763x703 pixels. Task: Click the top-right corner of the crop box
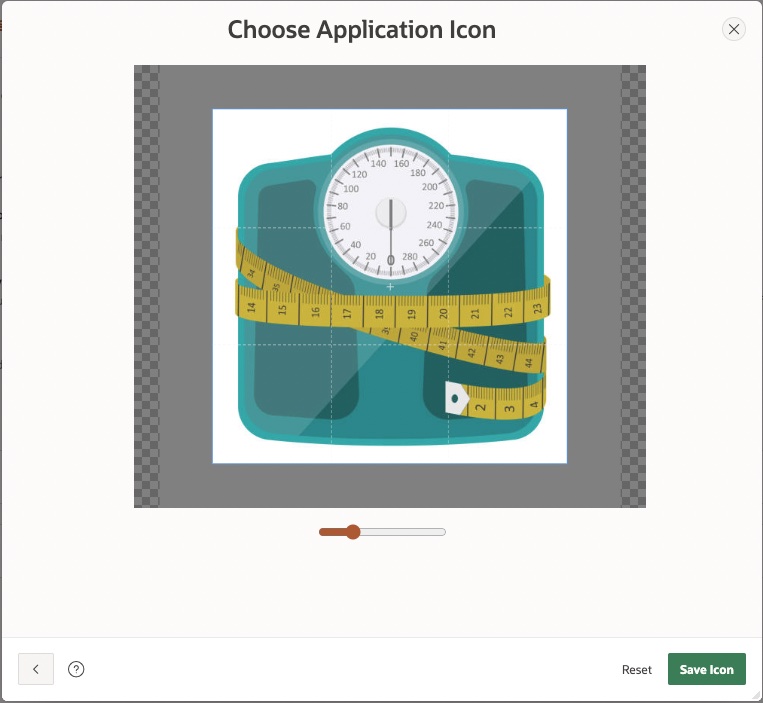[567, 110]
